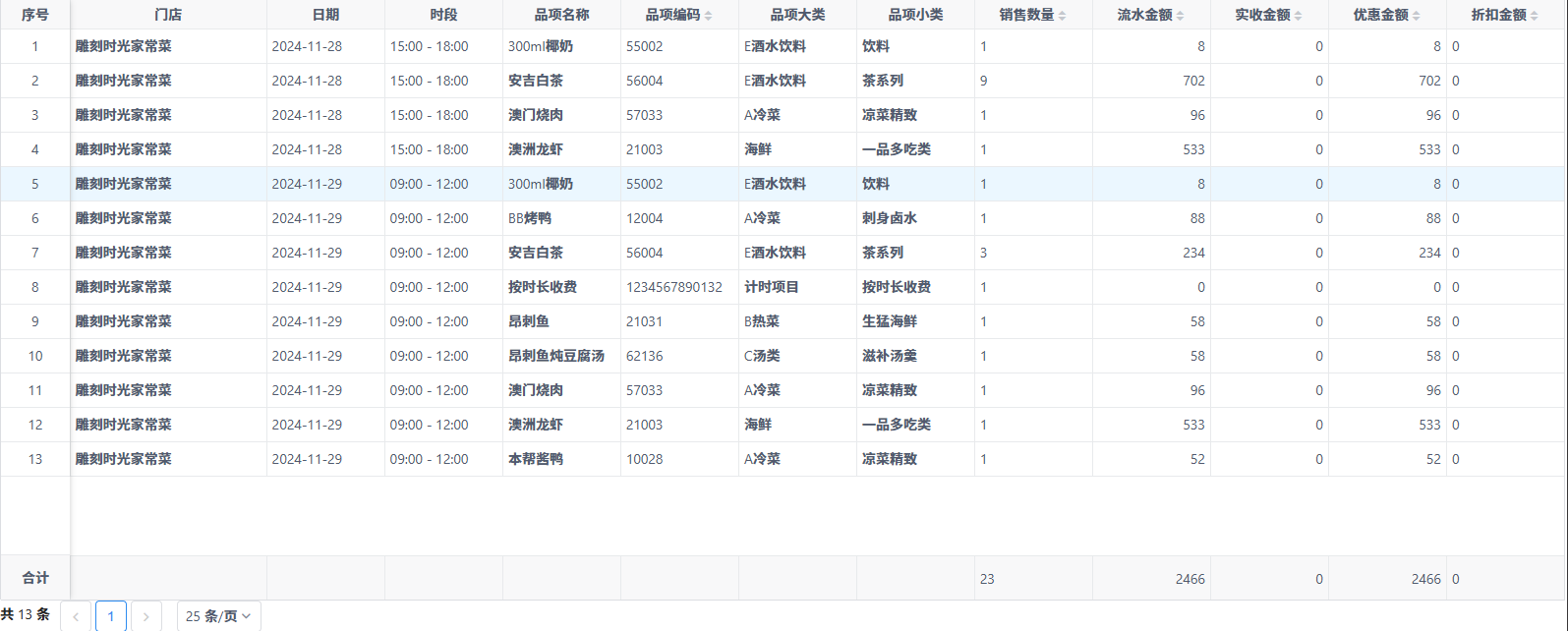
Task: Click 澳洲龙虾 in row 4
Action: (x=535, y=149)
